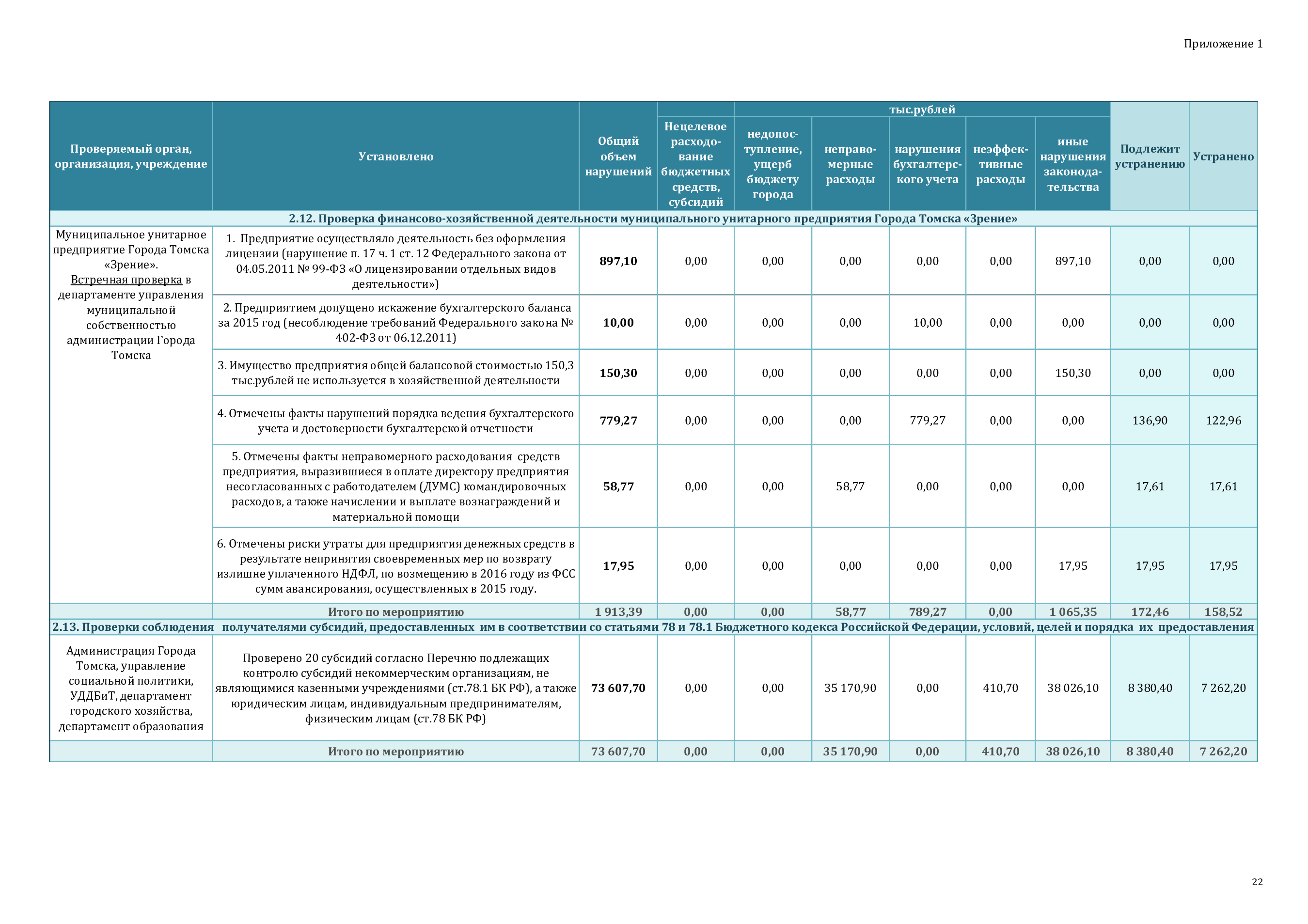Click the "Администрация Города Томска" organization cell
The height and width of the screenshot is (924, 1308).
(131, 688)
